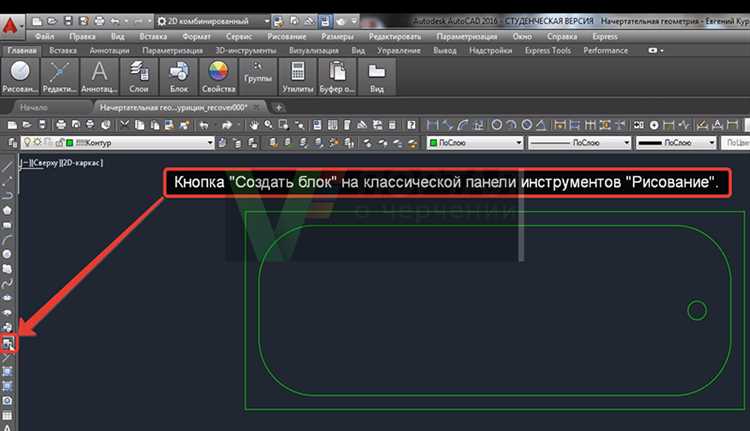Click the new drawing tab plus button
The height and width of the screenshot is (431, 750).
point(278,107)
